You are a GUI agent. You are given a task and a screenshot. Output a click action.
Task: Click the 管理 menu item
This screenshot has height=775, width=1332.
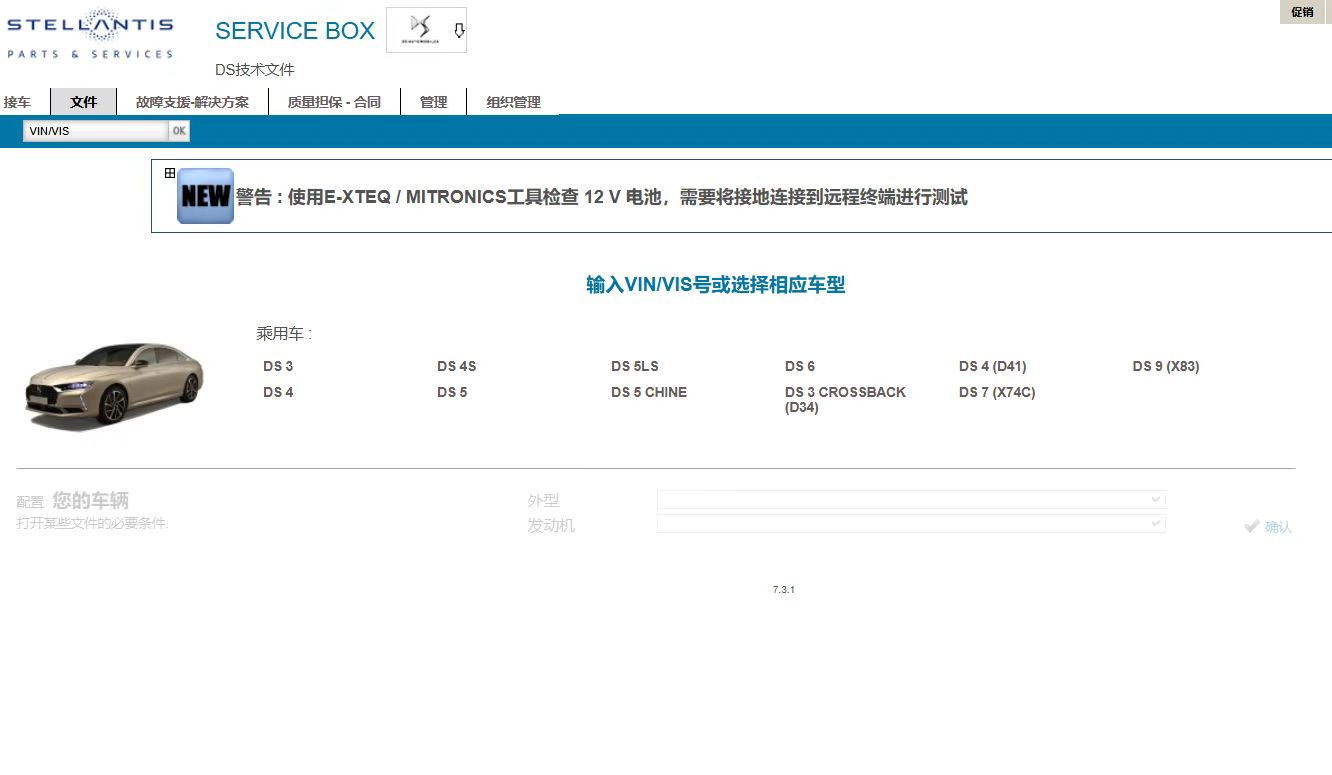point(433,102)
